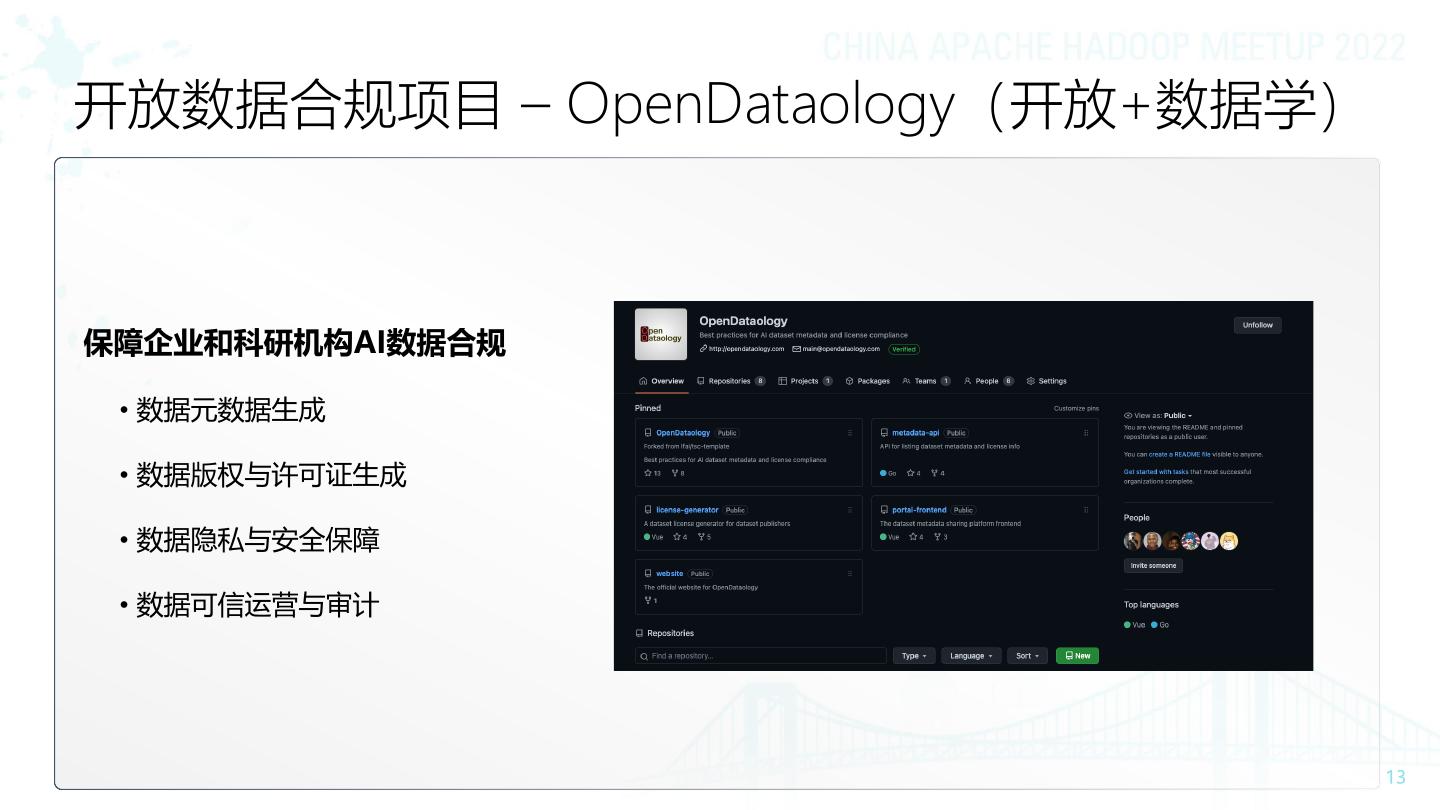Image resolution: width=1440 pixels, height=810 pixels.
Task: Open the People tab
Action: [989, 381]
